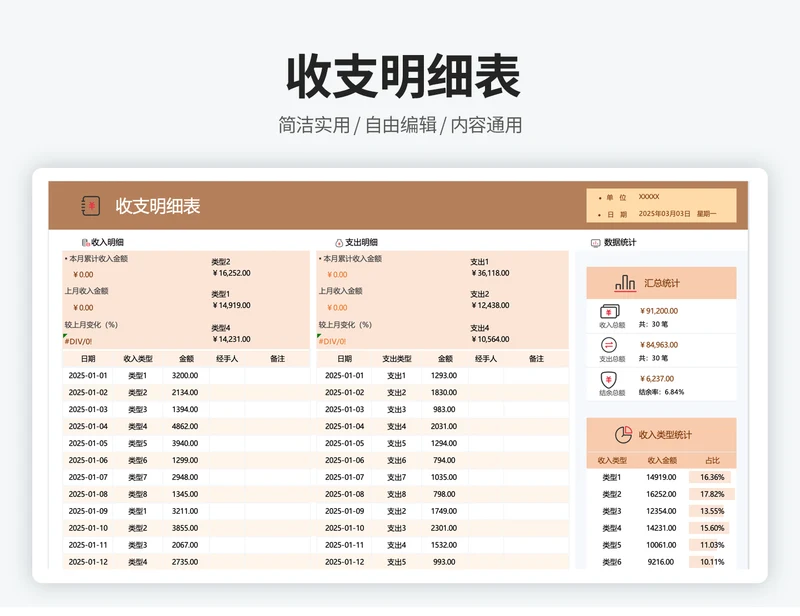Select expense amount cell 1293.00
This screenshot has width=800, height=616.
click(x=444, y=376)
